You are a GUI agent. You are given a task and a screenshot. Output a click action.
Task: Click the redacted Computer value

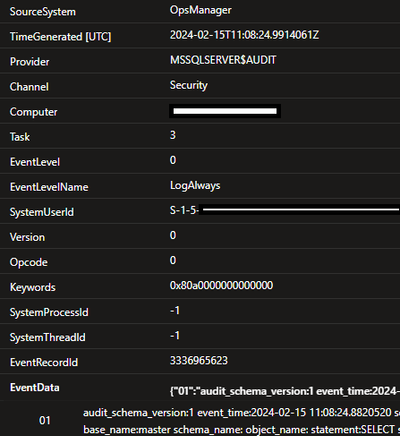(x=225, y=111)
